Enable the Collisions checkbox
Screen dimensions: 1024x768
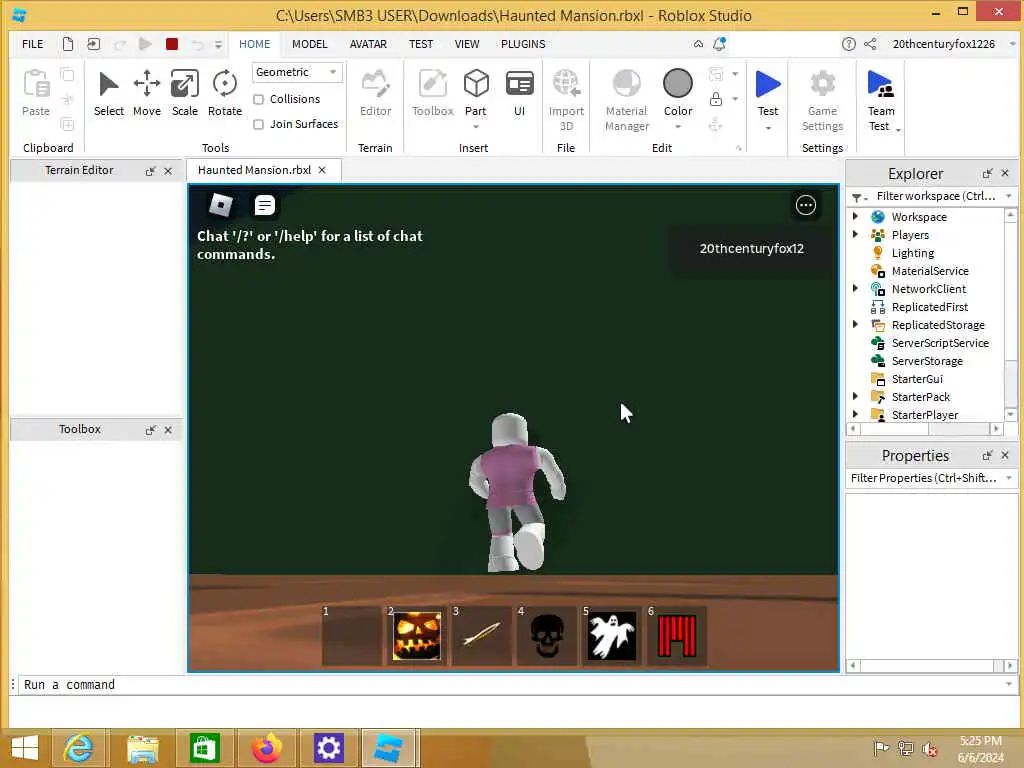click(259, 99)
